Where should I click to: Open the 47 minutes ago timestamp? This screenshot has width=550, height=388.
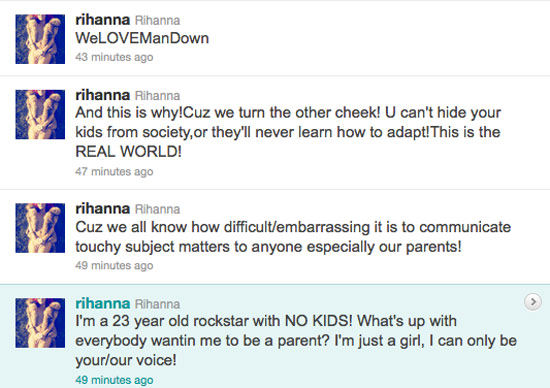pyautogui.click(x=114, y=172)
